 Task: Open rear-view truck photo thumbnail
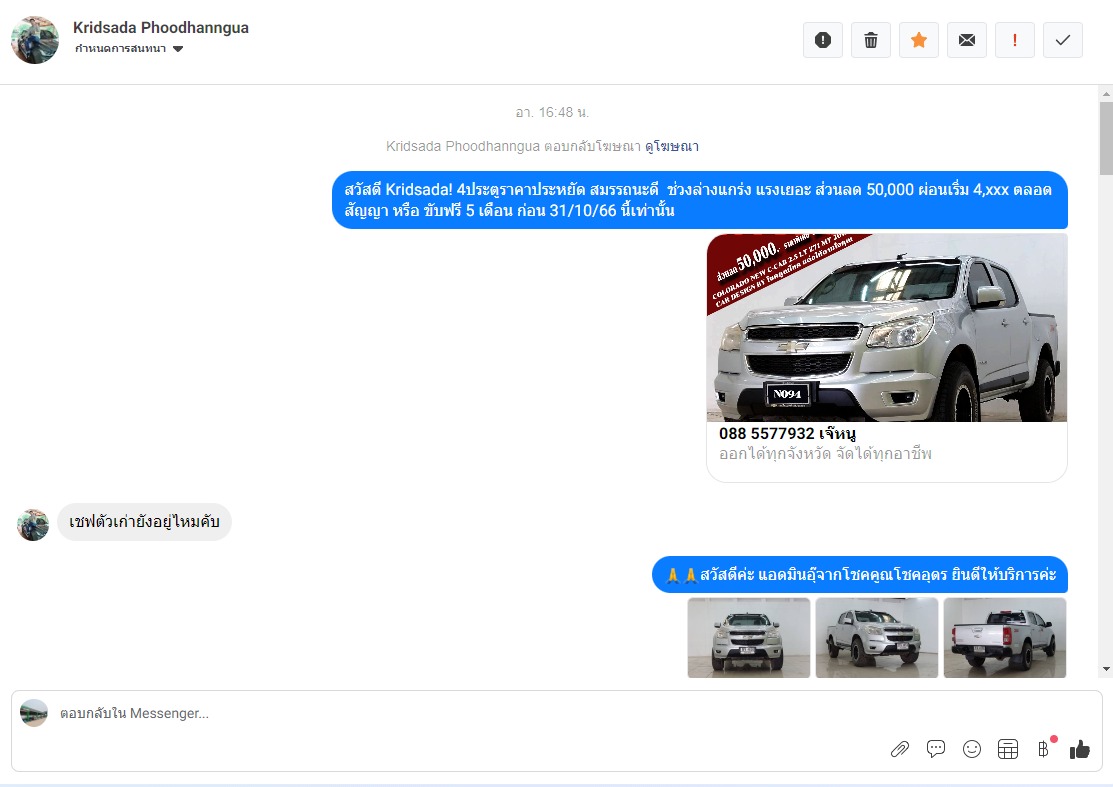pos(1004,638)
